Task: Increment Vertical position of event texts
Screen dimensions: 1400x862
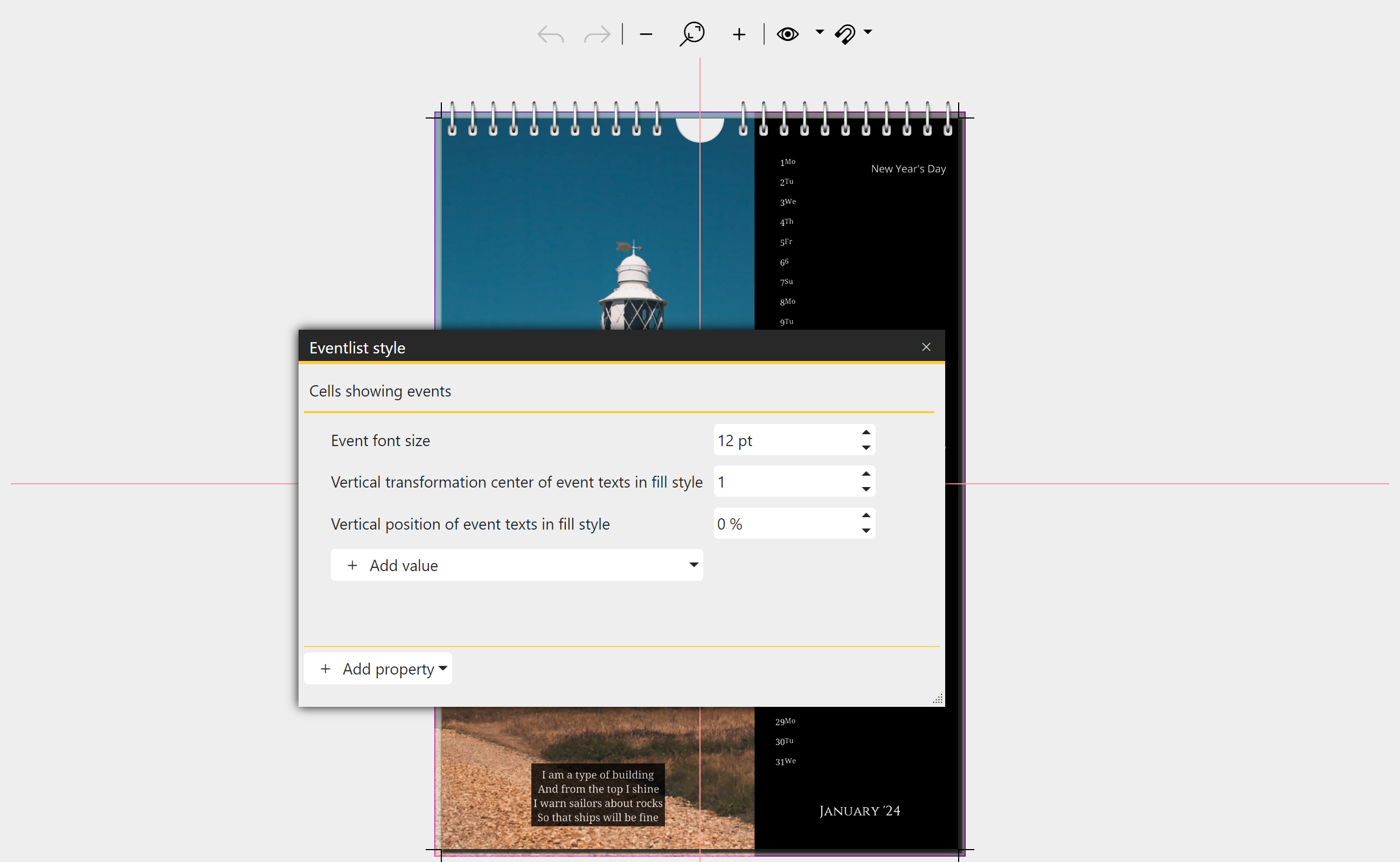Action: pos(866,516)
